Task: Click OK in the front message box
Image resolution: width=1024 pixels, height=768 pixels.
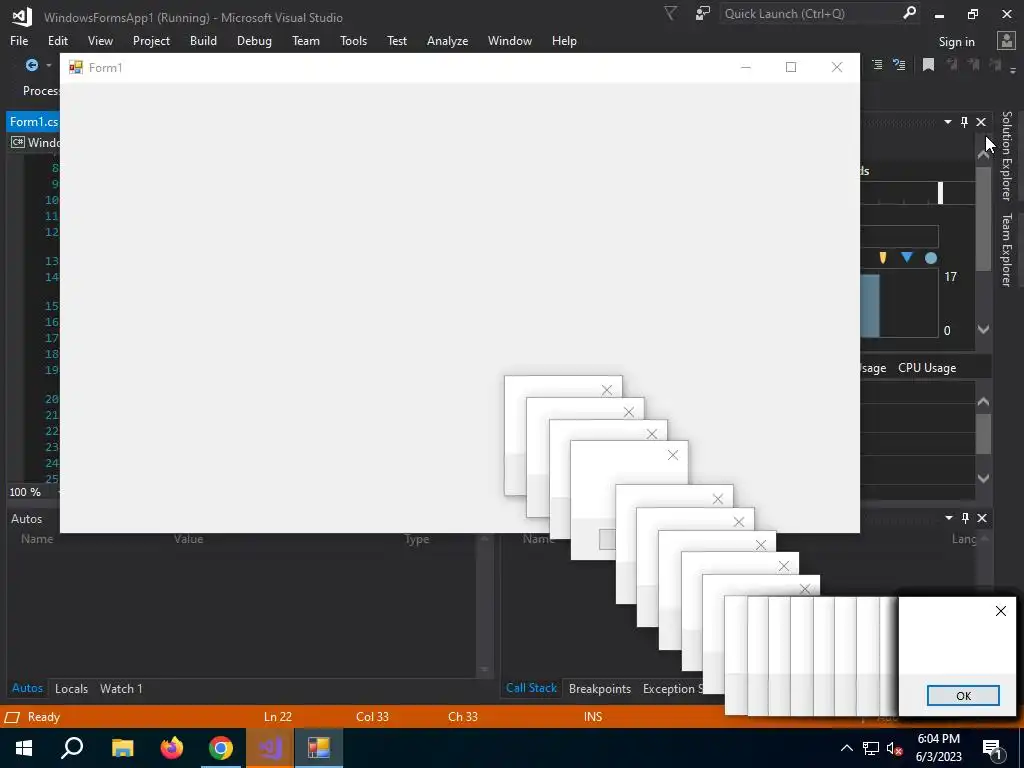Action: tap(963, 696)
